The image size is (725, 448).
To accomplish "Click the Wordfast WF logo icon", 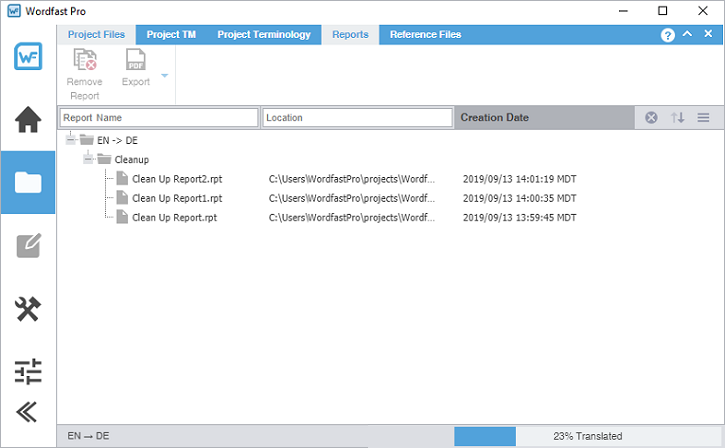I will [28, 57].
